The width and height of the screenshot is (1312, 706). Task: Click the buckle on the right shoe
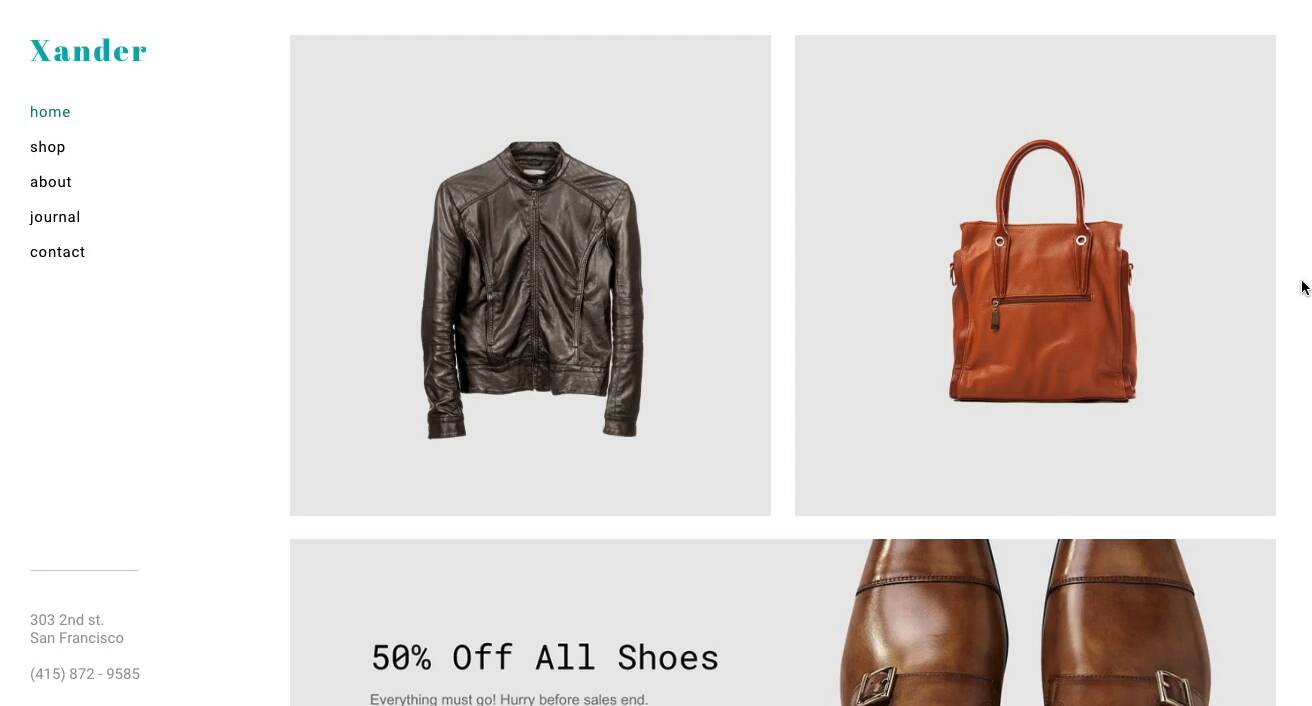[1176, 687]
